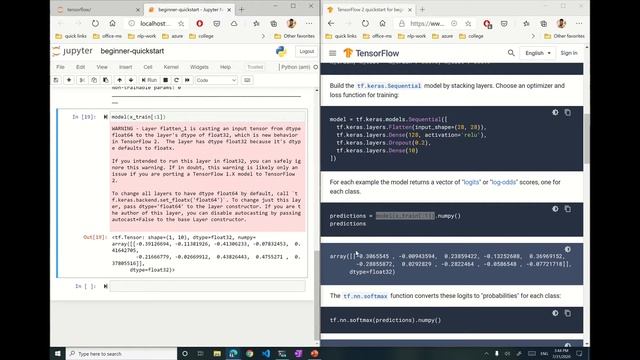
Task: Open the Jupyter Kernel menu
Action: pos(171,67)
